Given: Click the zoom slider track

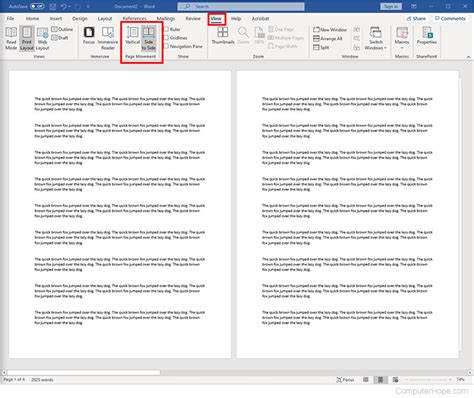Looking at the screenshot, I should point(428,380).
